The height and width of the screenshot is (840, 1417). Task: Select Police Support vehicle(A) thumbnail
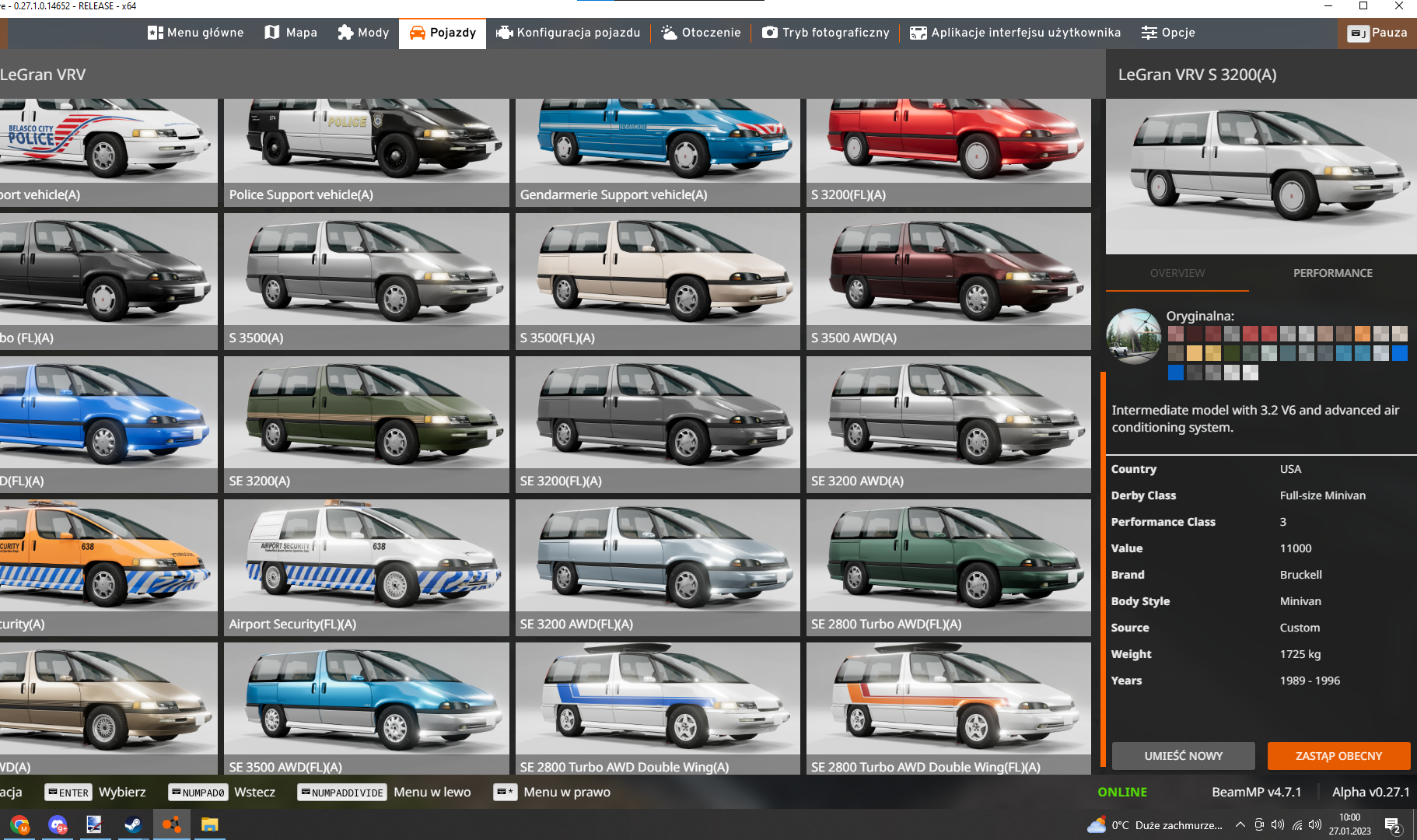click(366, 152)
